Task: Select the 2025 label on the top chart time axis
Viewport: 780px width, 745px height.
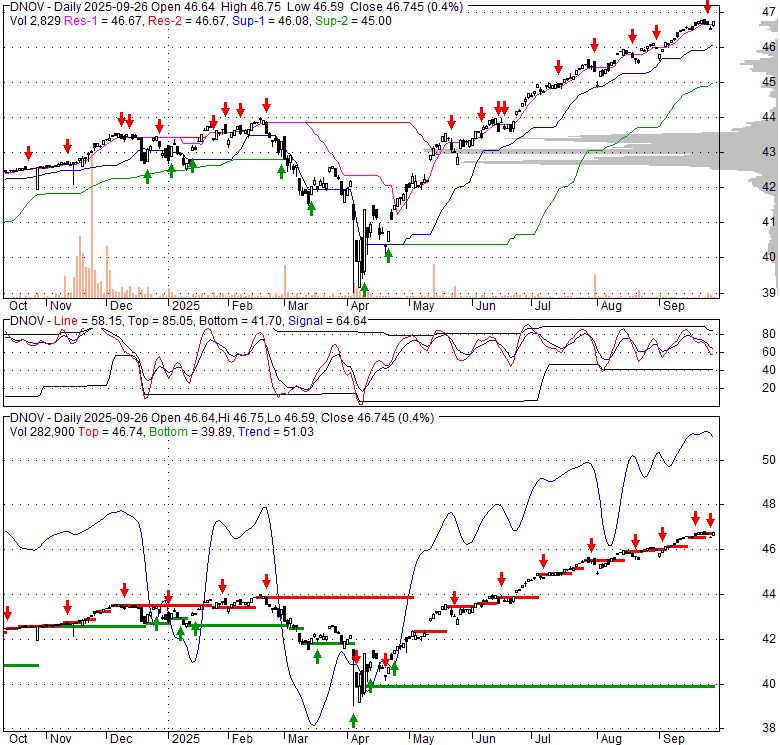Action: click(186, 306)
